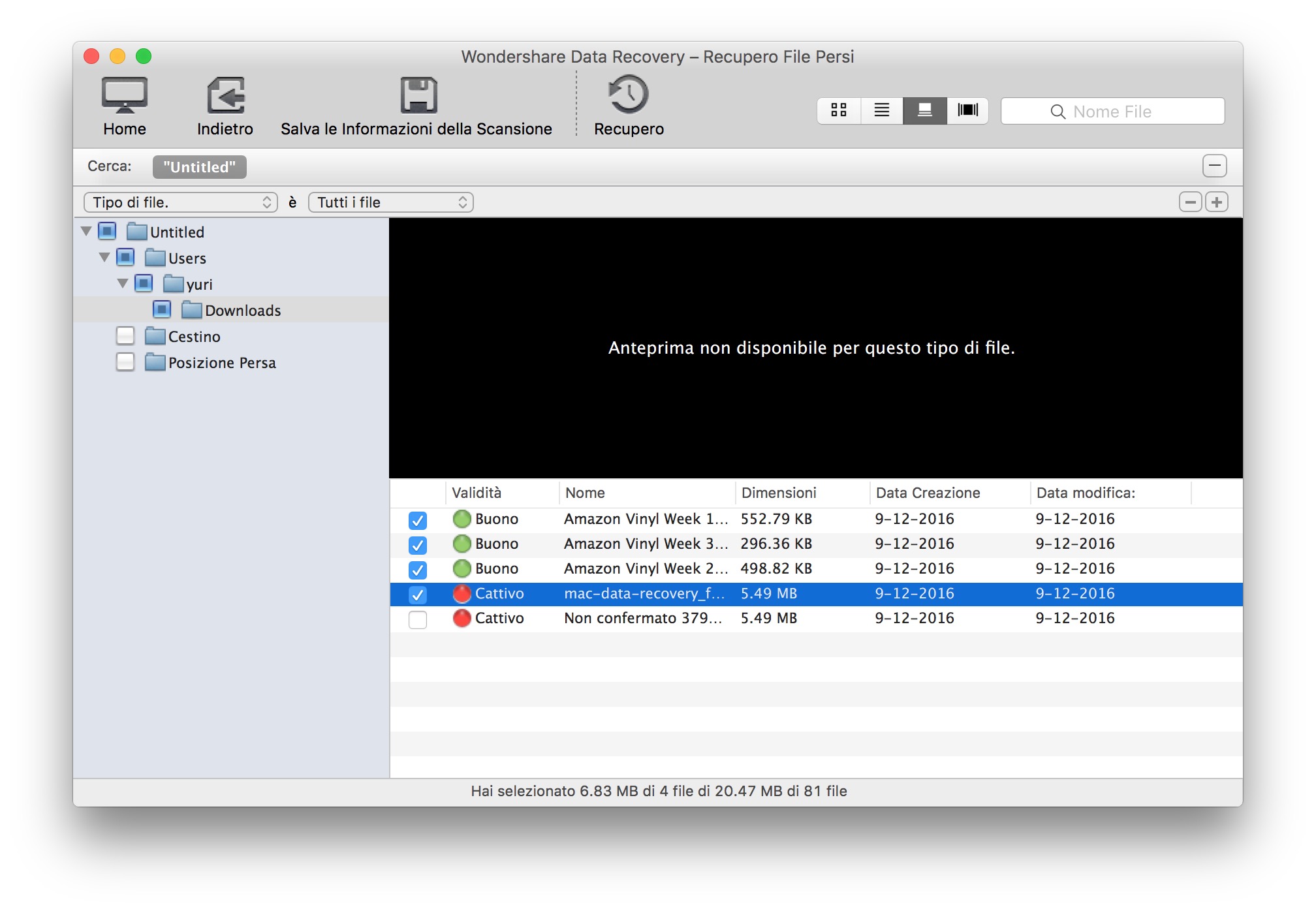Add a filter rule with plus button

pyautogui.click(x=1217, y=202)
